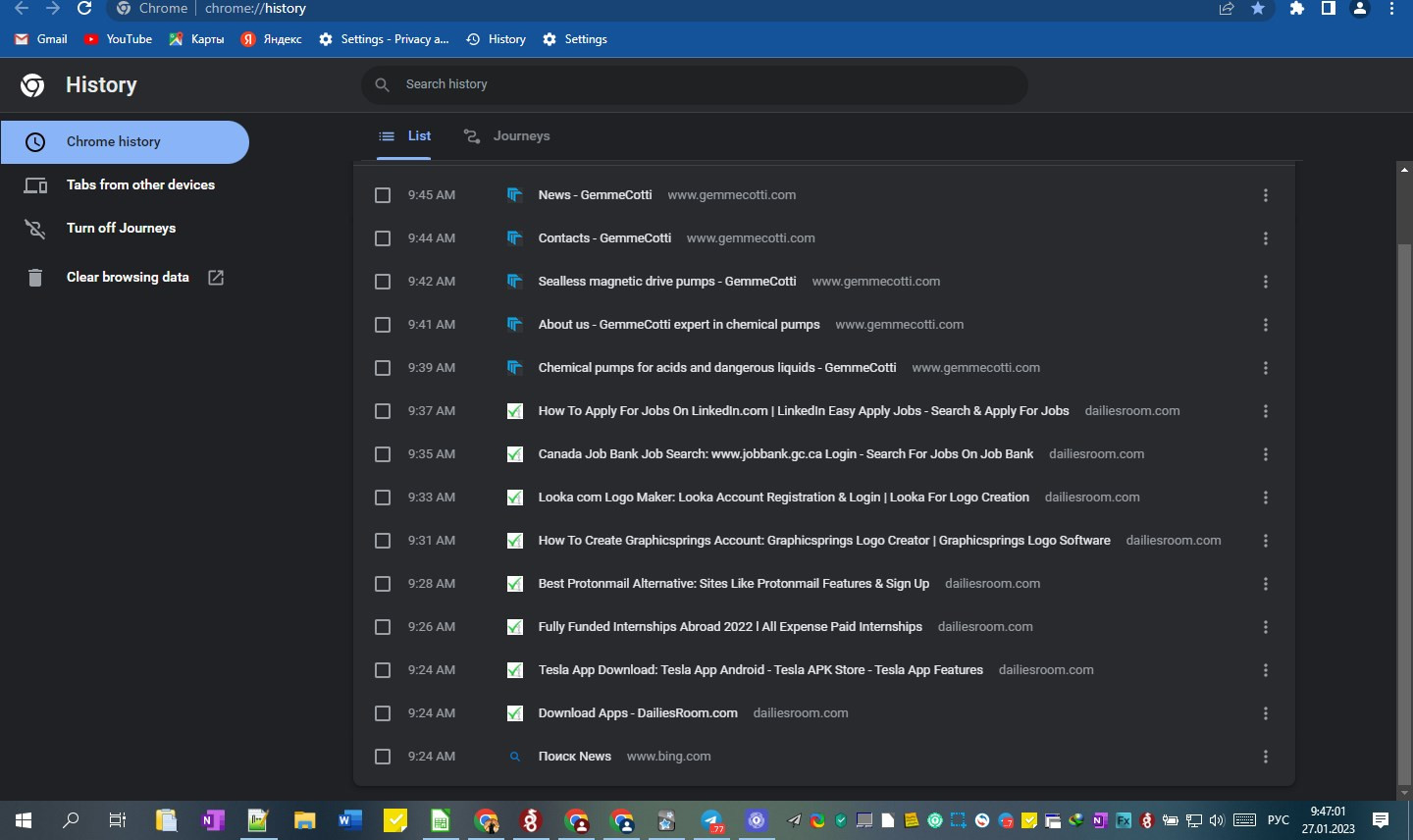Select the Looka com Logo Maker checkbox
The width and height of the screenshot is (1413, 840).
[x=383, y=498]
